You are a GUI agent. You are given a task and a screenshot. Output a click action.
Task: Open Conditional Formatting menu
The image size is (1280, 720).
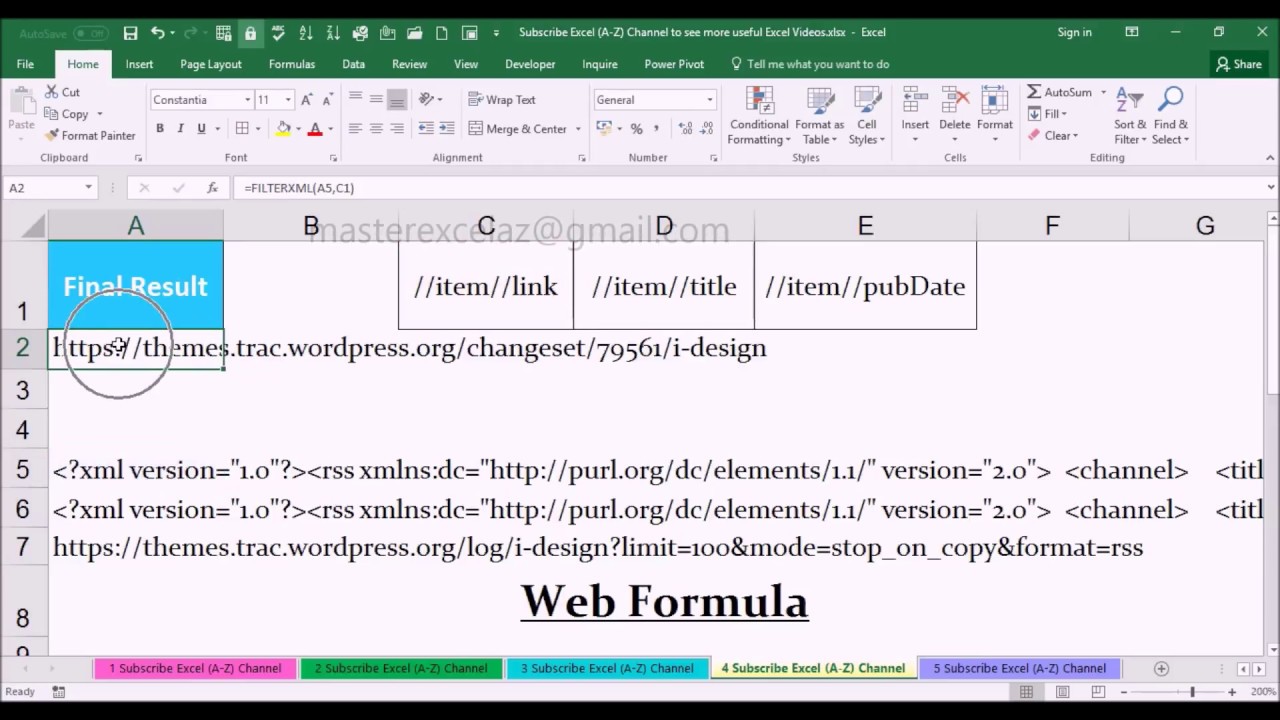pos(759,116)
